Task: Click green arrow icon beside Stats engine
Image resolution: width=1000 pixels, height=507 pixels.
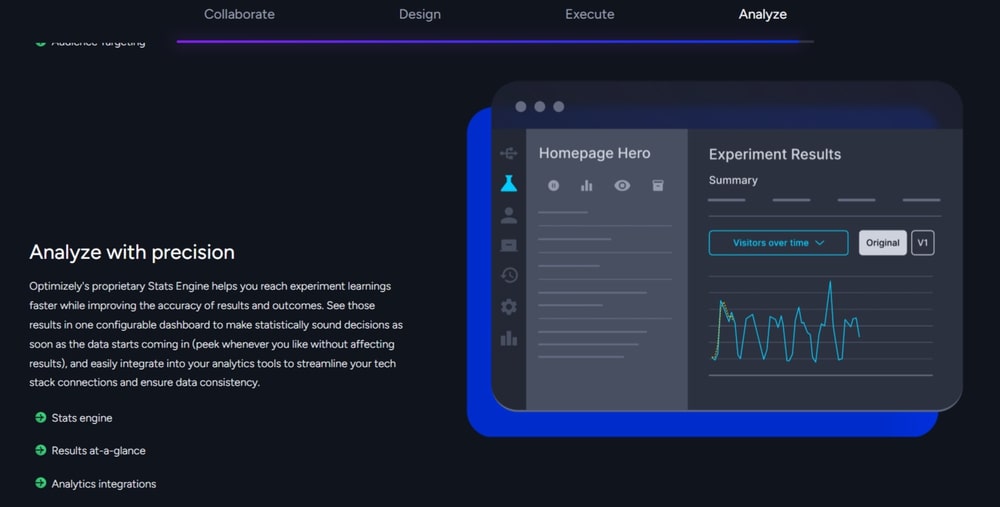Action: (40, 417)
